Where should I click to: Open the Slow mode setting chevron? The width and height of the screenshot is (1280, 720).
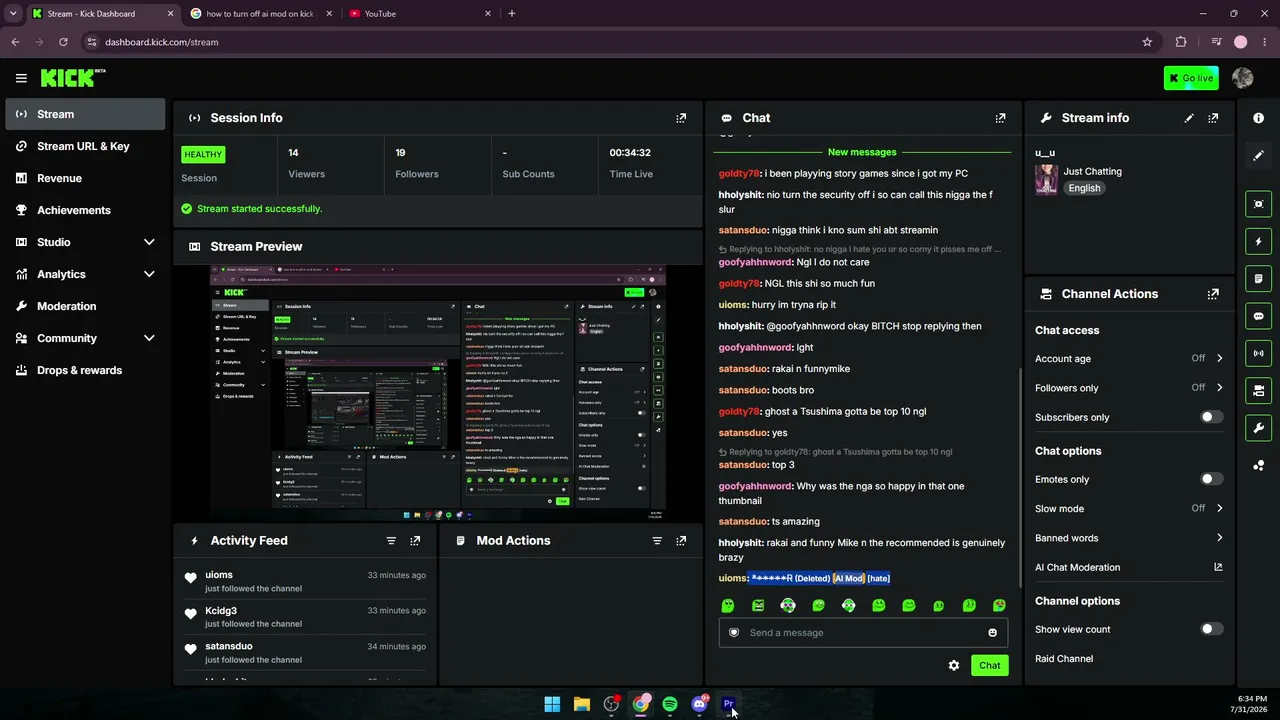tap(1219, 508)
